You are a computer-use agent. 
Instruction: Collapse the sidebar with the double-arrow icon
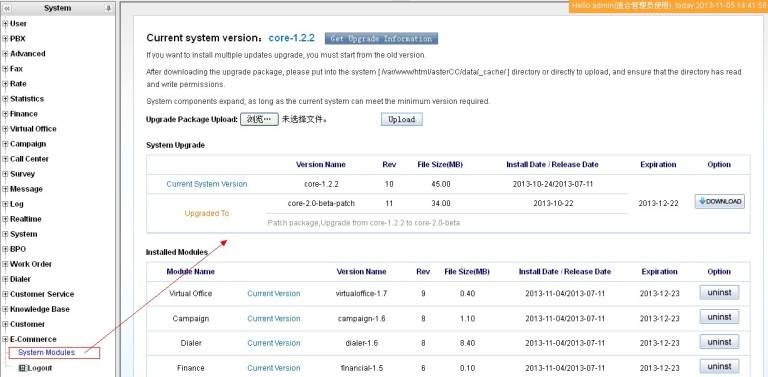tap(7, 8)
